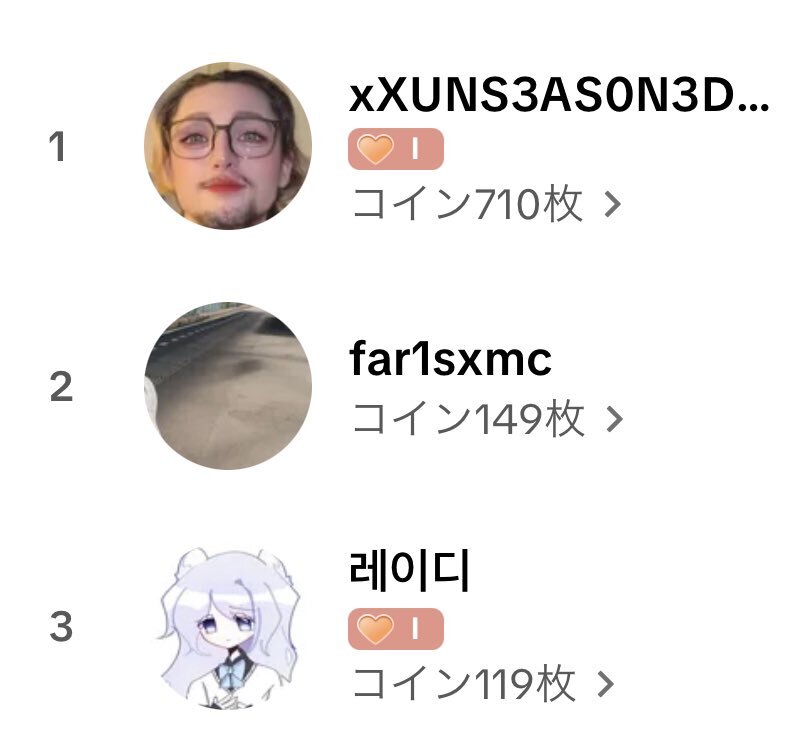View コイン119枚 coin details
The height and width of the screenshot is (751, 791).
(464, 683)
